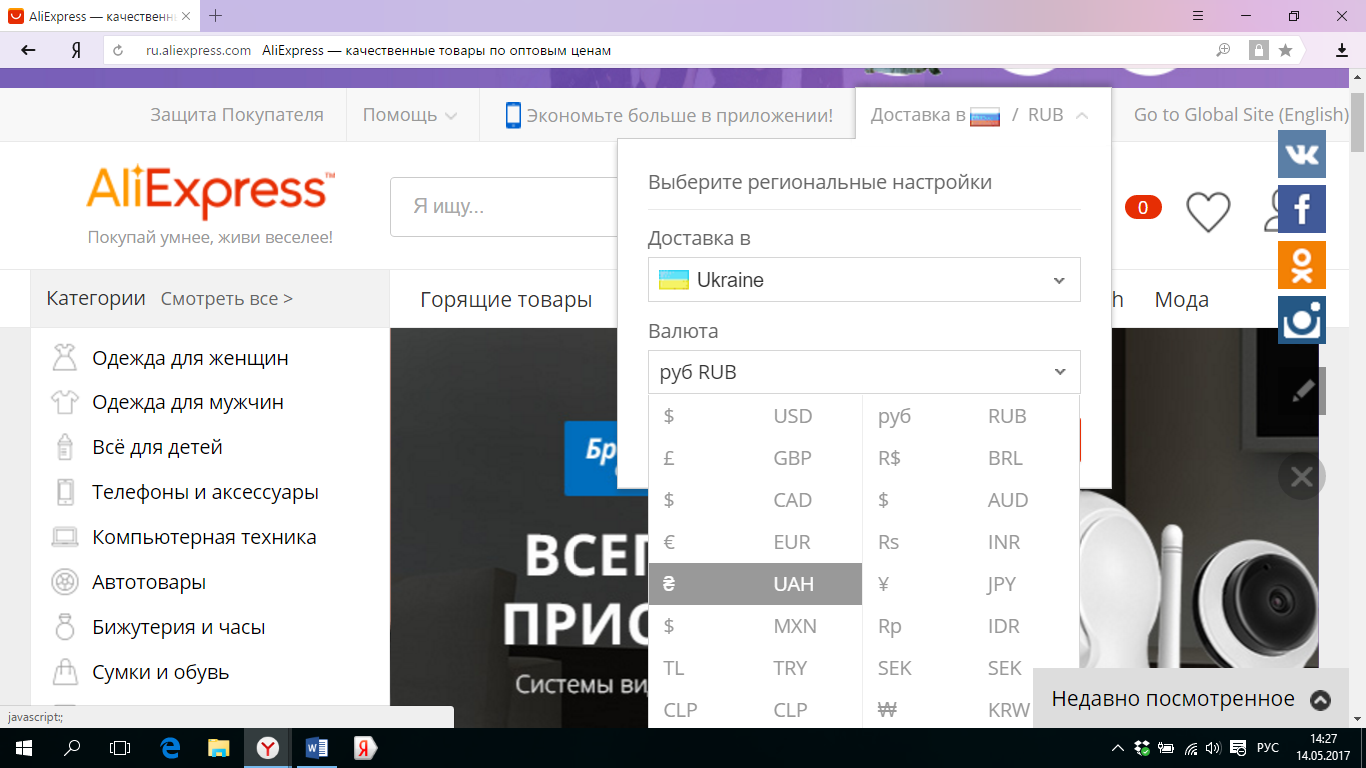The image size is (1366, 768).
Task: Open File Explorer from taskbar
Action: [219, 747]
